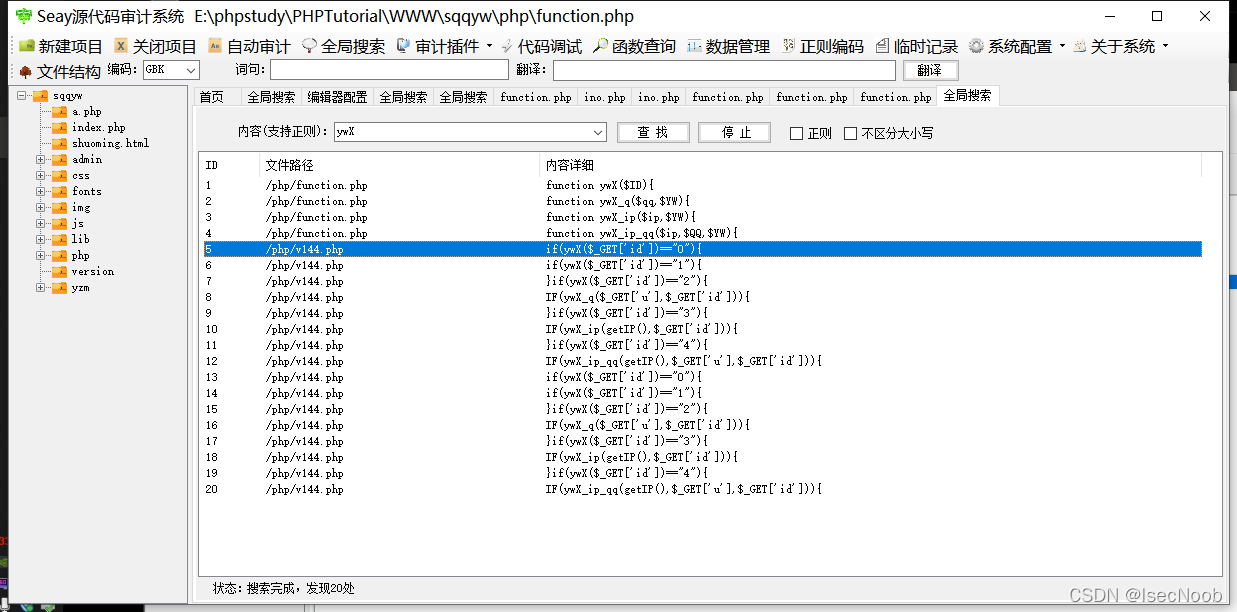This screenshot has width=1237, height=612.
Task: Click the 文件结构 tree icon
Action: coord(25,71)
